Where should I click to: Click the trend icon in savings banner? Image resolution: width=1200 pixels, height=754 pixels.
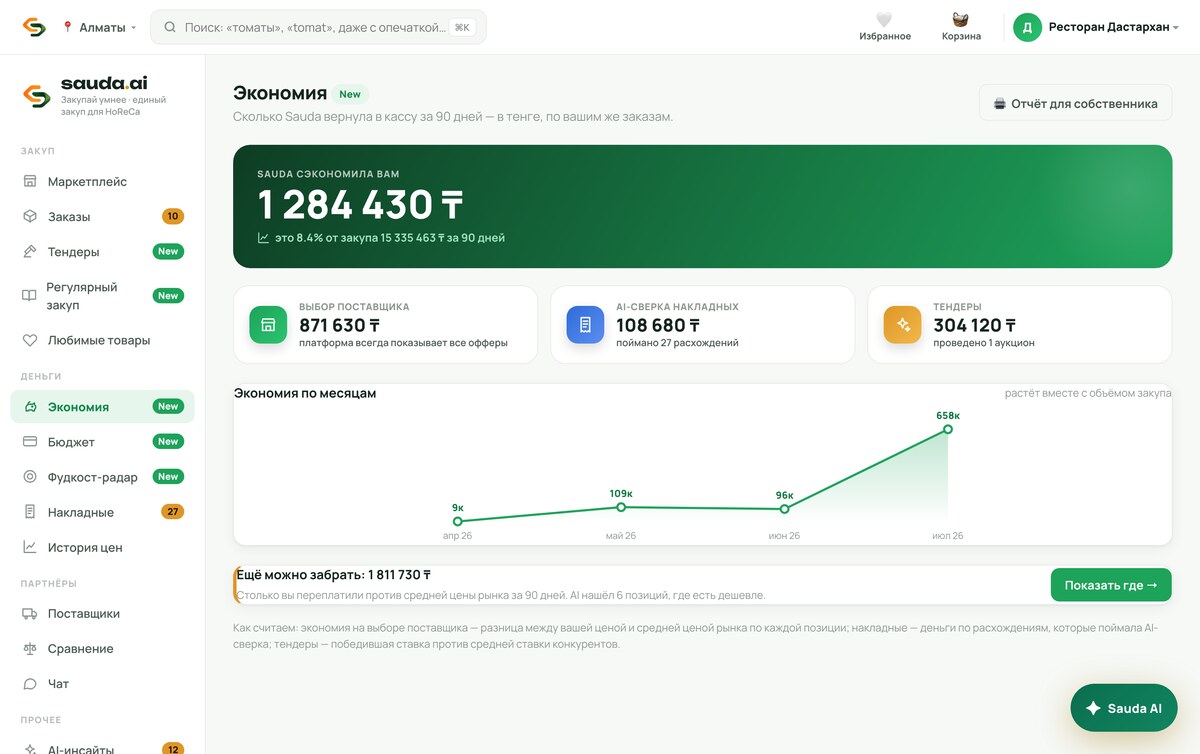pyautogui.click(x=263, y=238)
